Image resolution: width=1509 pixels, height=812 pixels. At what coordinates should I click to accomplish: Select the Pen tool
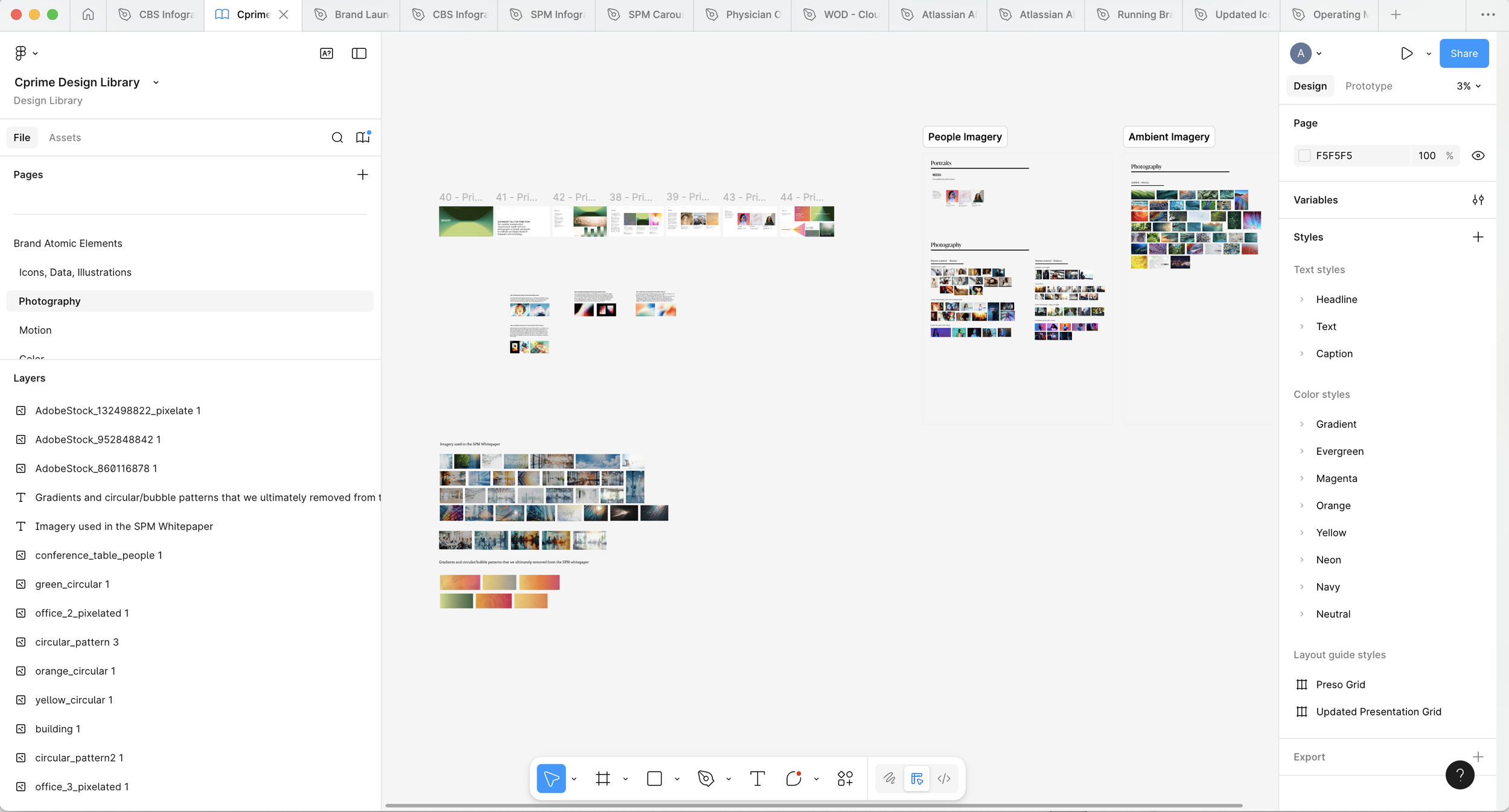pyautogui.click(x=706, y=779)
